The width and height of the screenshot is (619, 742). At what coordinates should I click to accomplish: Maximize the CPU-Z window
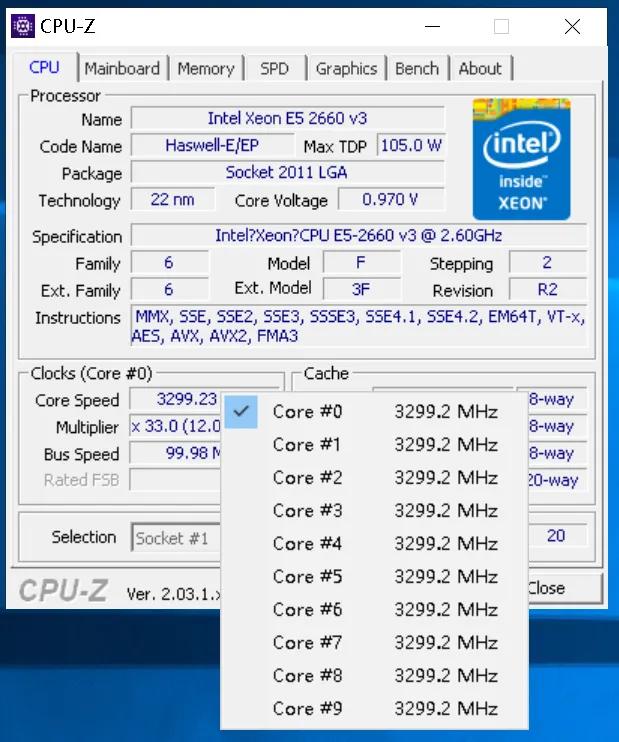click(501, 27)
